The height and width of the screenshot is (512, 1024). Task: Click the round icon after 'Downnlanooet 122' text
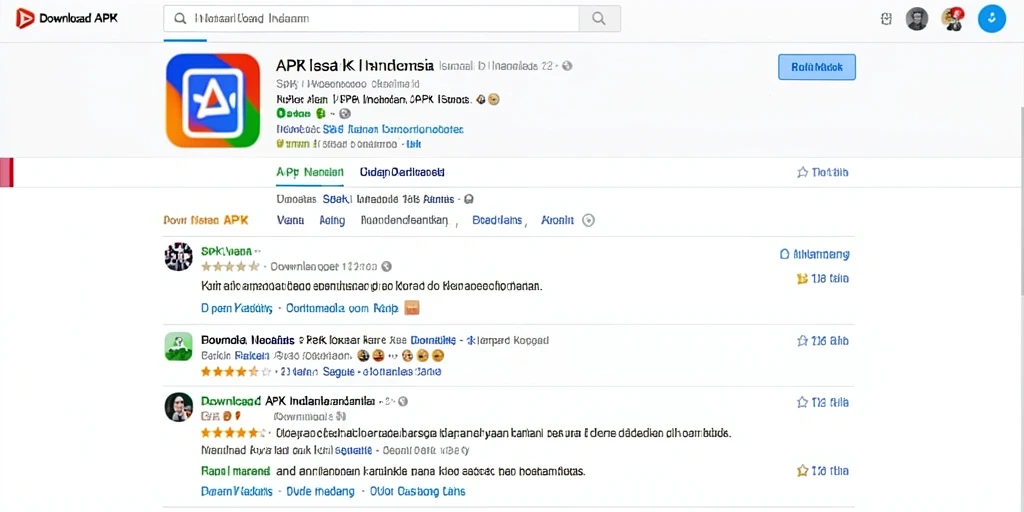tap(386, 266)
